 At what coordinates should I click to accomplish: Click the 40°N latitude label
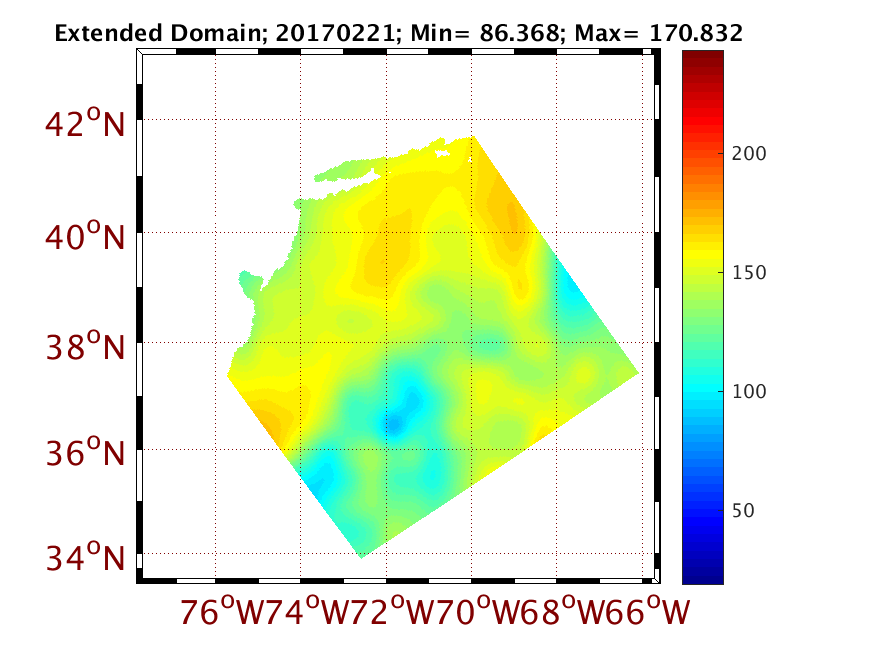84,238
